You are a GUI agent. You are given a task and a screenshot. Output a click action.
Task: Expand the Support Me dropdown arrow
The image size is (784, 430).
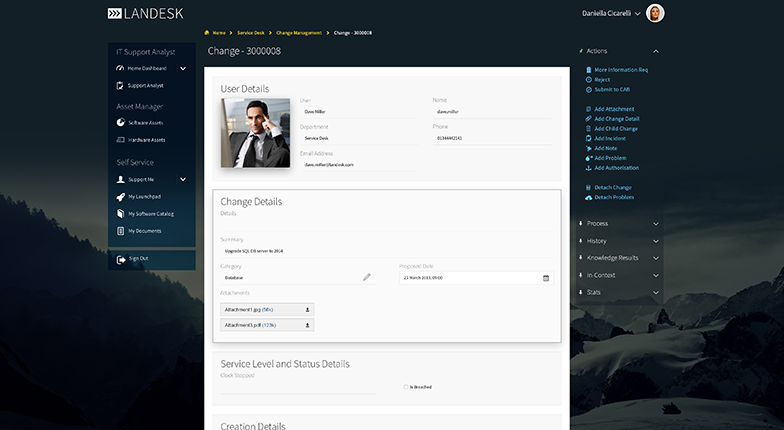(183, 179)
